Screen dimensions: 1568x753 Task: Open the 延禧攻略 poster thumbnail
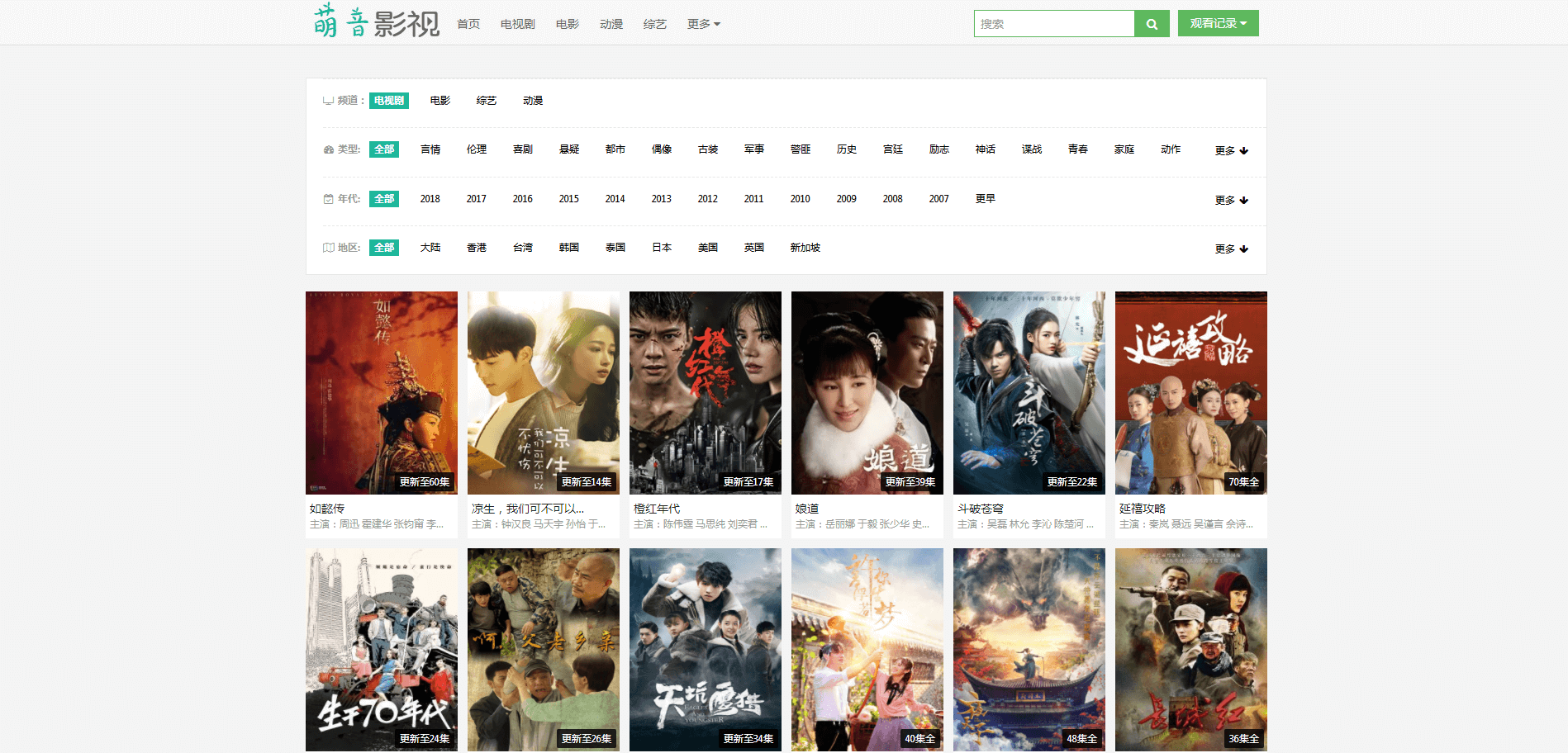tap(1191, 393)
